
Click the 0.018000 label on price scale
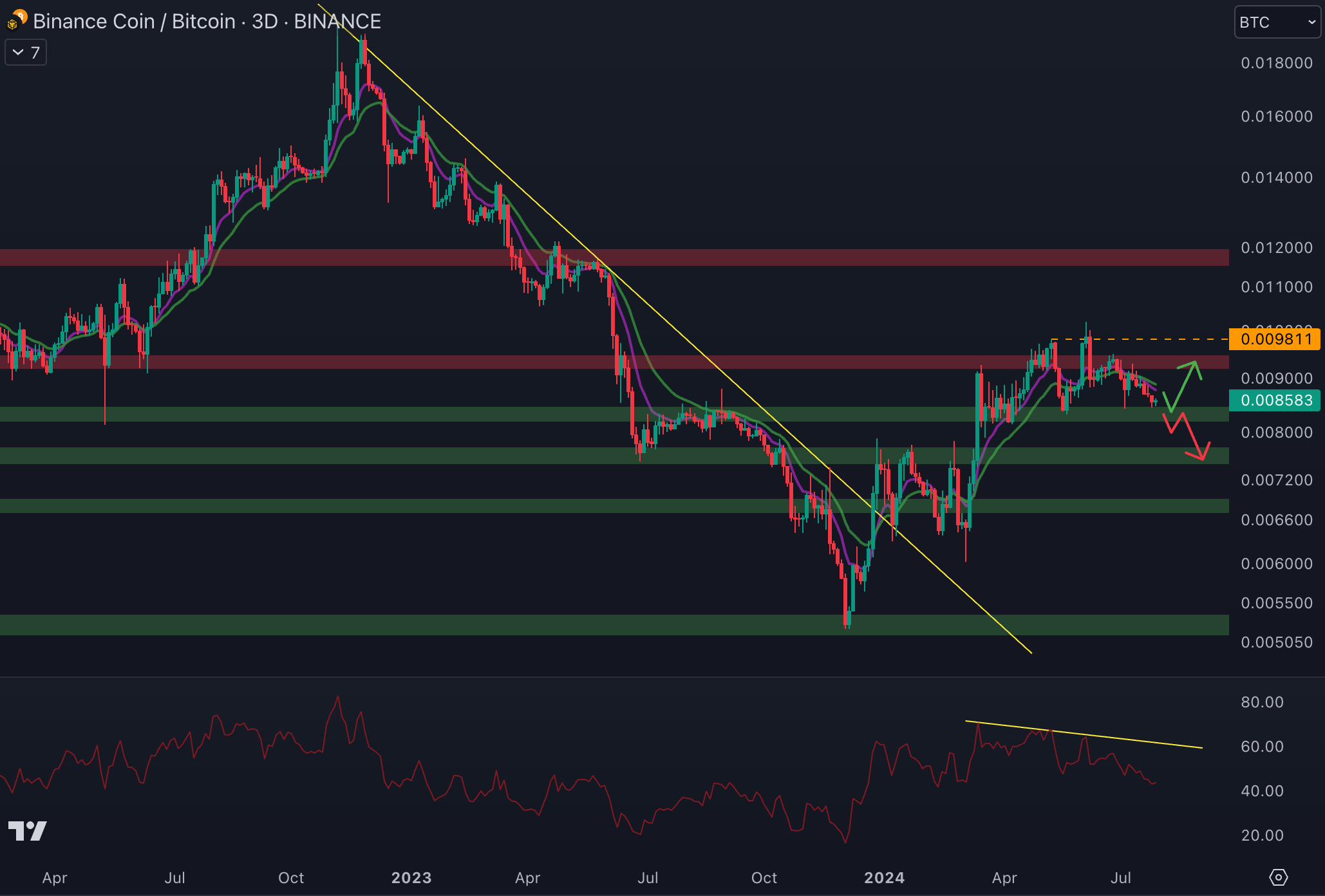(1276, 63)
